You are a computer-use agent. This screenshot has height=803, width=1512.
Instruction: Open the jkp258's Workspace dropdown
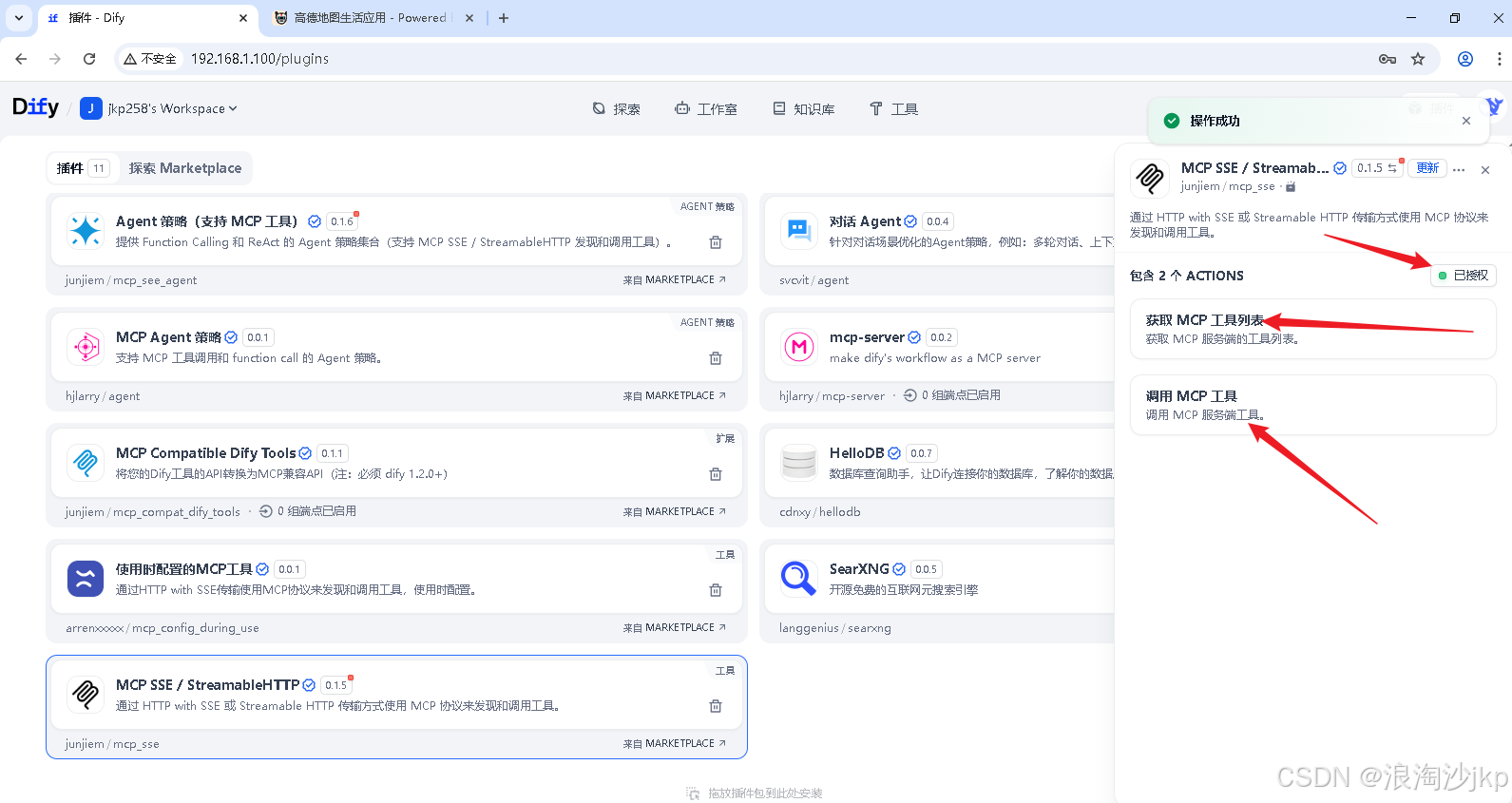coord(159,108)
